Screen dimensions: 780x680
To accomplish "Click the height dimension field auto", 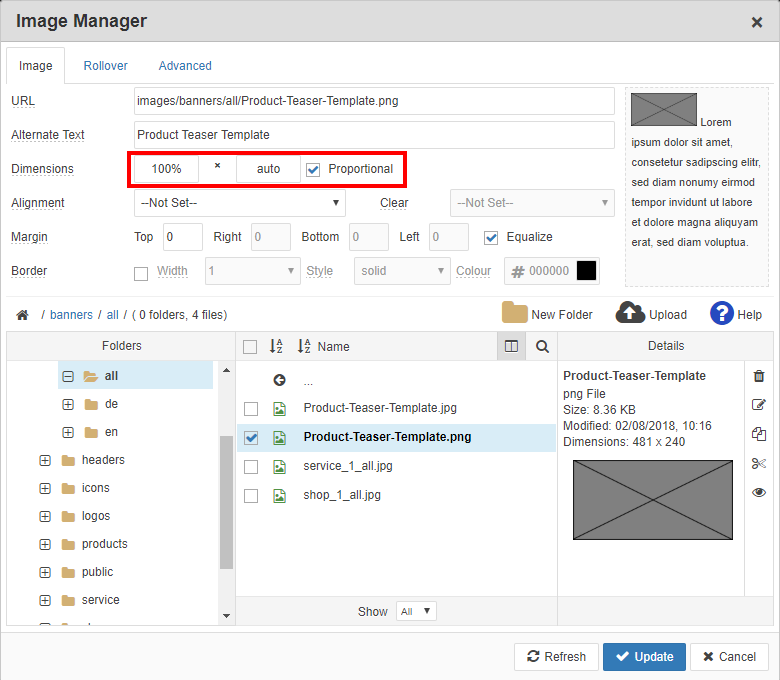I will point(269,169).
